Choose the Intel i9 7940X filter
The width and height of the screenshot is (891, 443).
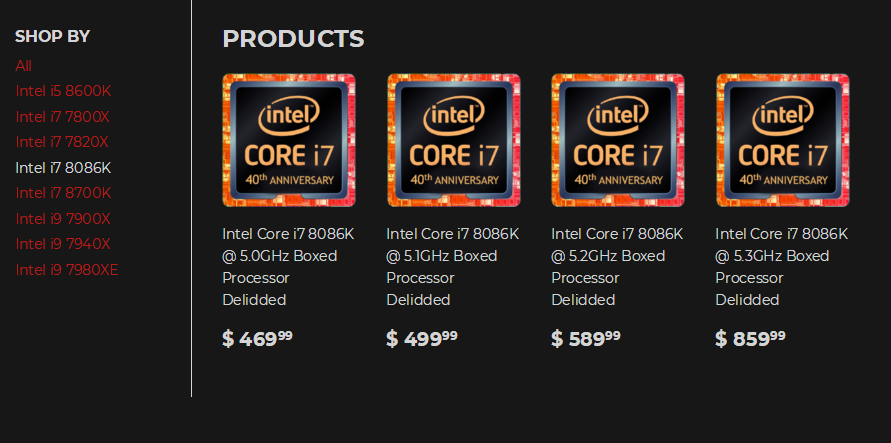click(63, 244)
